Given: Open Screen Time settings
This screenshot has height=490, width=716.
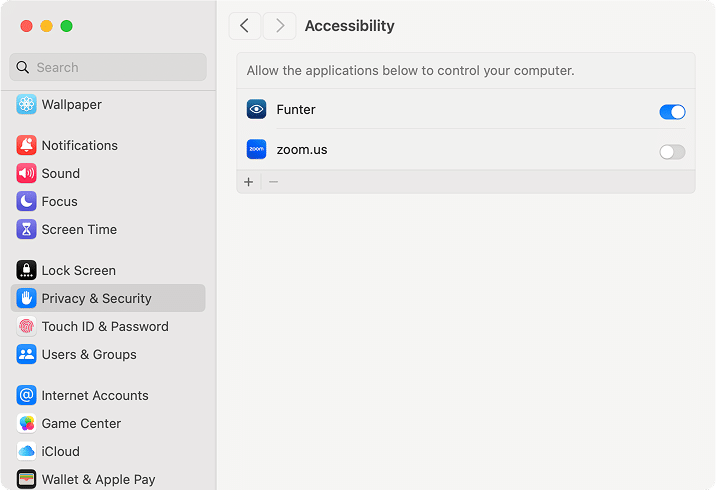Looking at the screenshot, I should (x=108, y=229).
